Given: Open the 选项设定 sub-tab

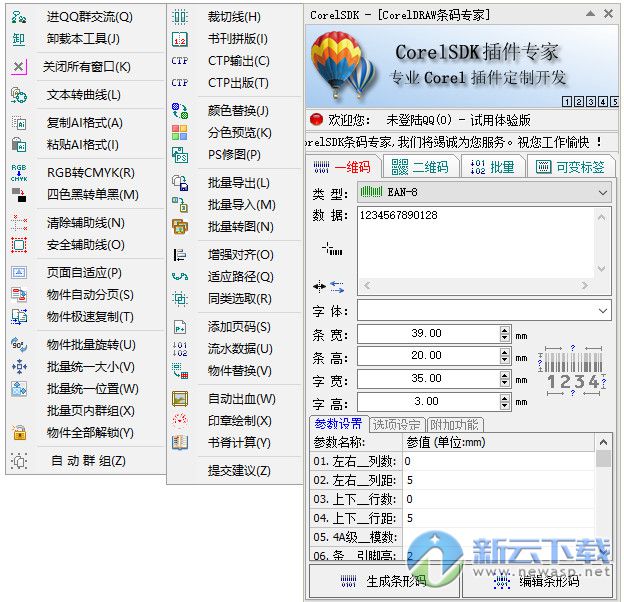Looking at the screenshot, I should [x=397, y=425].
